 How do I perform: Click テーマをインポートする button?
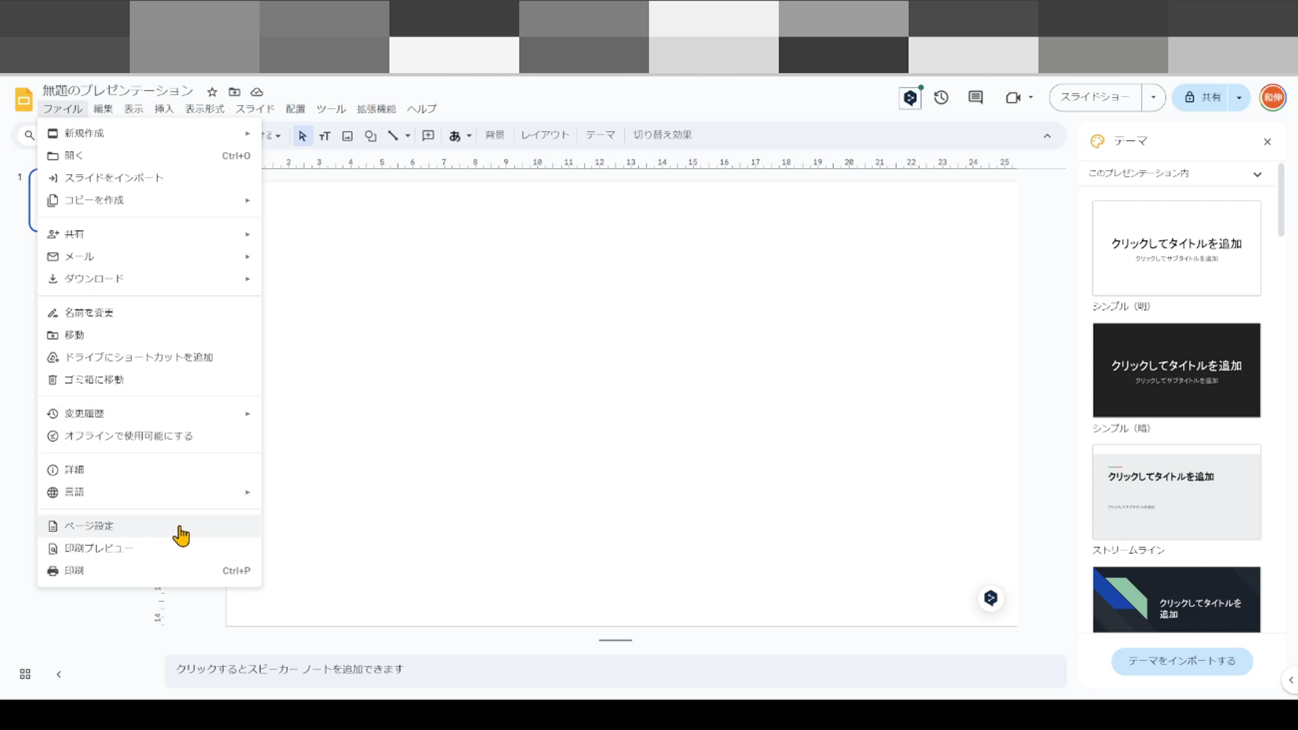tap(1182, 661)
